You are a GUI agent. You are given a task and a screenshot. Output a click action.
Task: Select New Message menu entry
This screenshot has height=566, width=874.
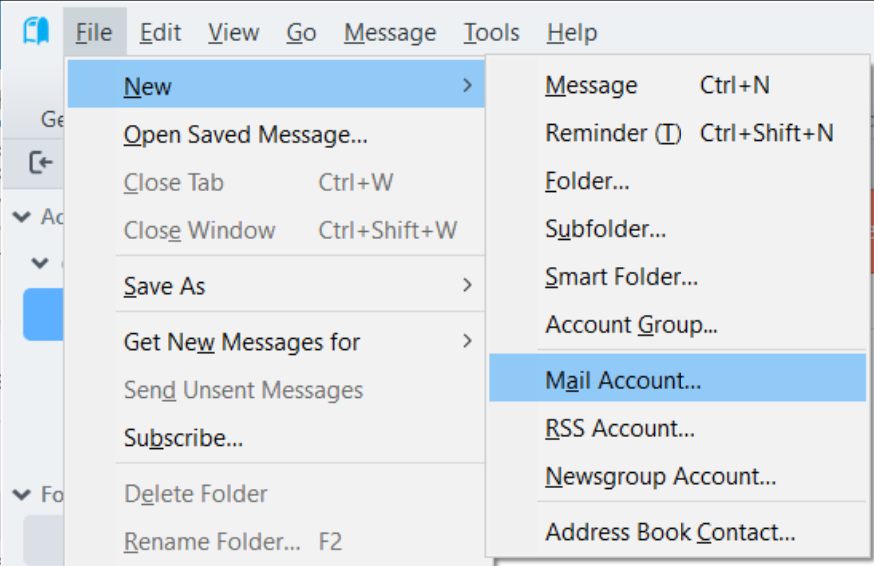tap(591, 86)
